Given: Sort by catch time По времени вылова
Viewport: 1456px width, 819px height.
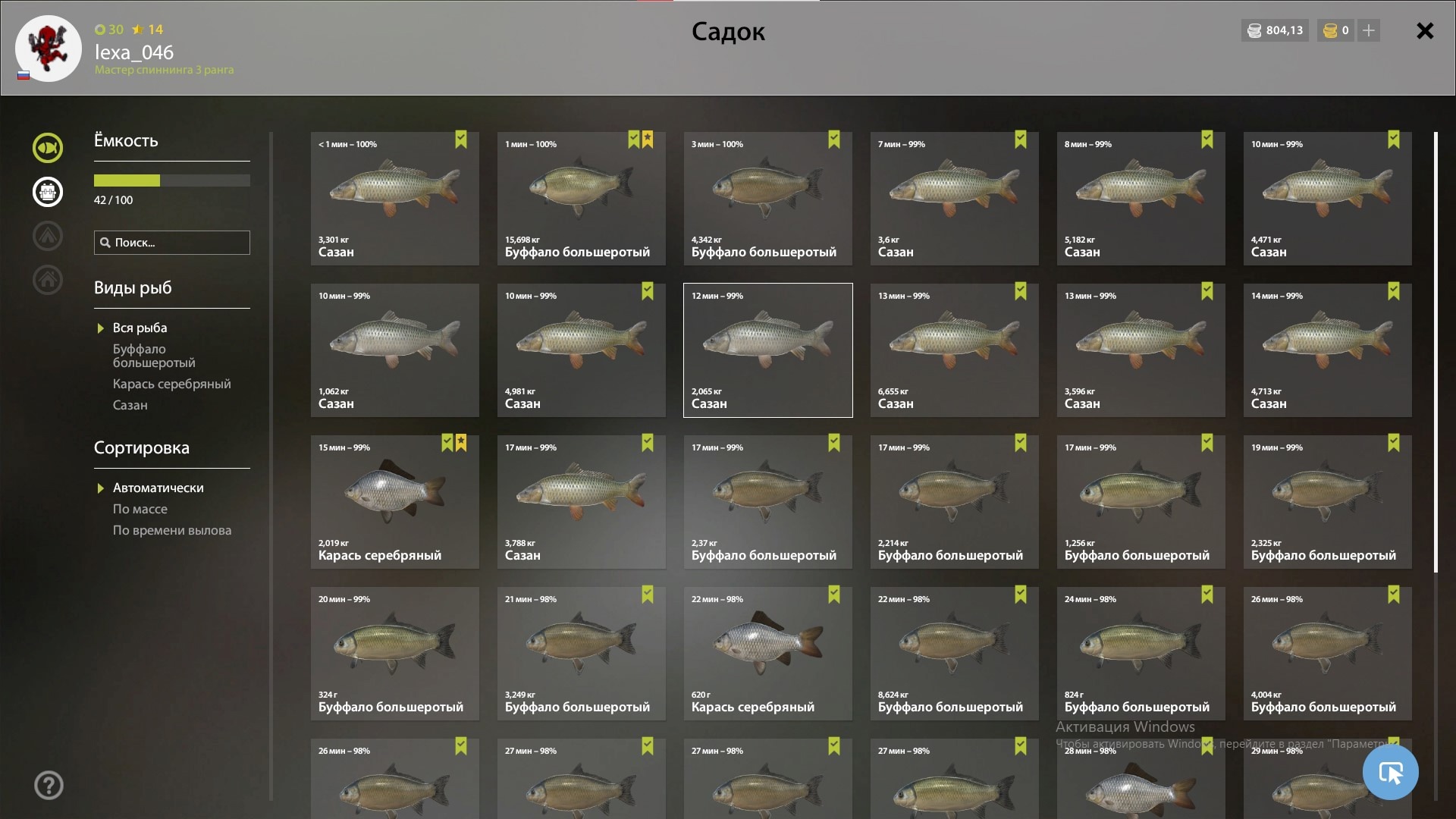Looking at the screenshot, I should pyautogui.click(x=172, y=530).
